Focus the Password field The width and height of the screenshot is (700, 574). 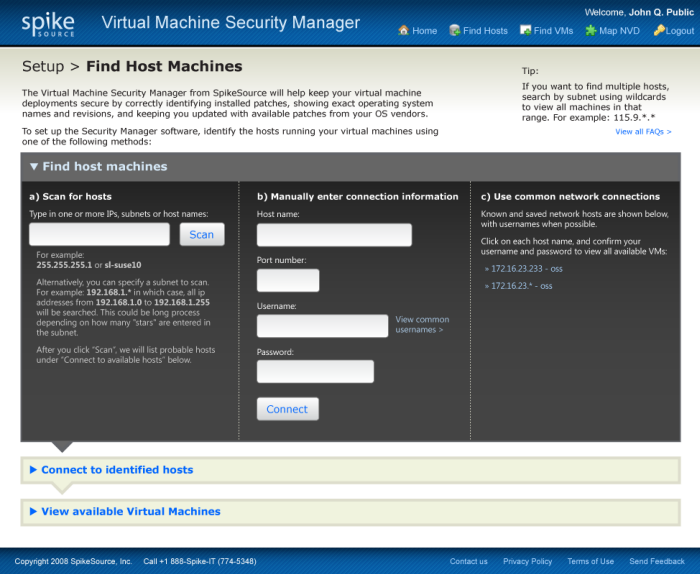(x=315, y=371)
